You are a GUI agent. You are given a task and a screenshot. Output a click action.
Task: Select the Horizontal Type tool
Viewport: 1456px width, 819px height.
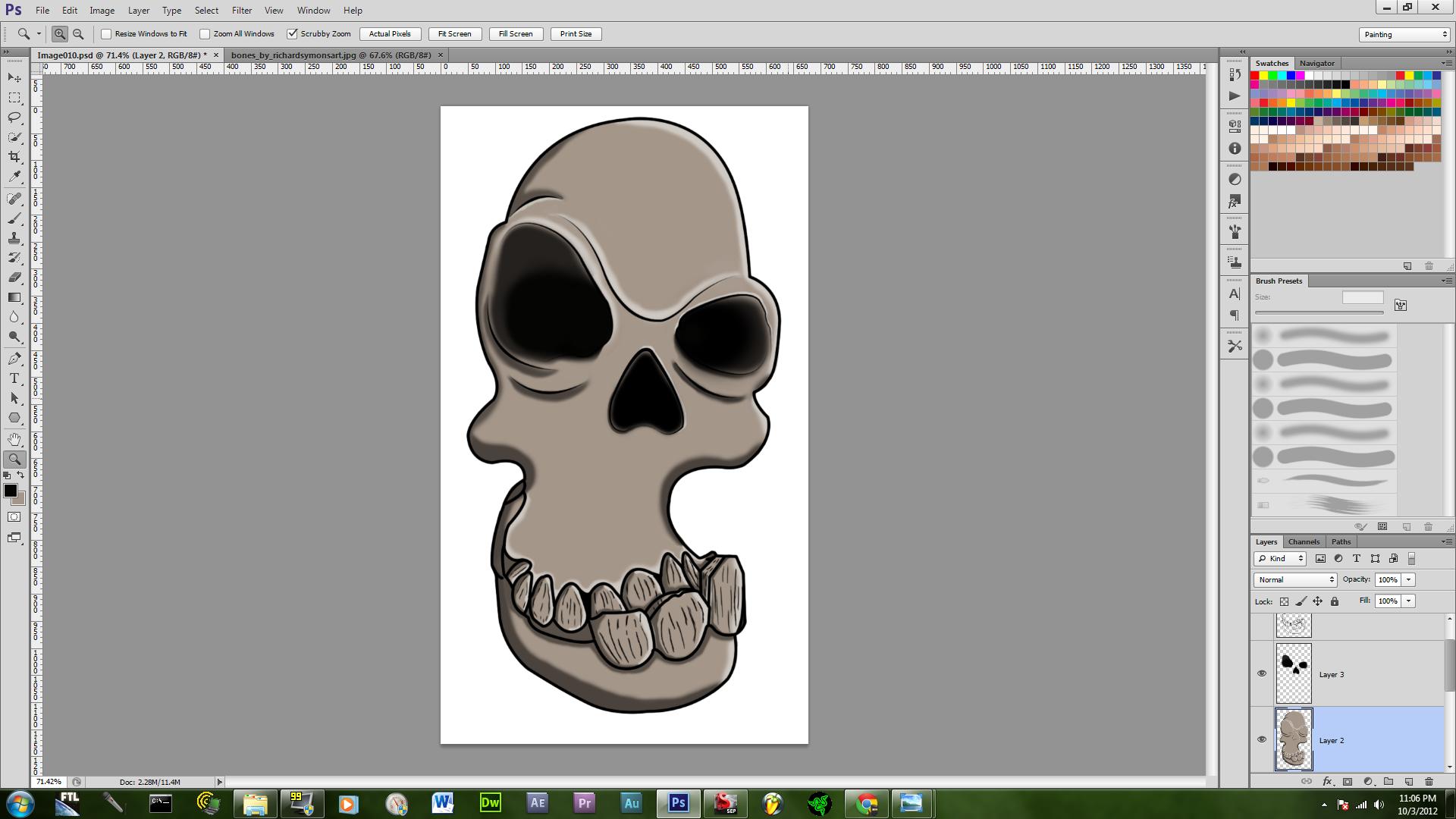(x=14, y=378)
